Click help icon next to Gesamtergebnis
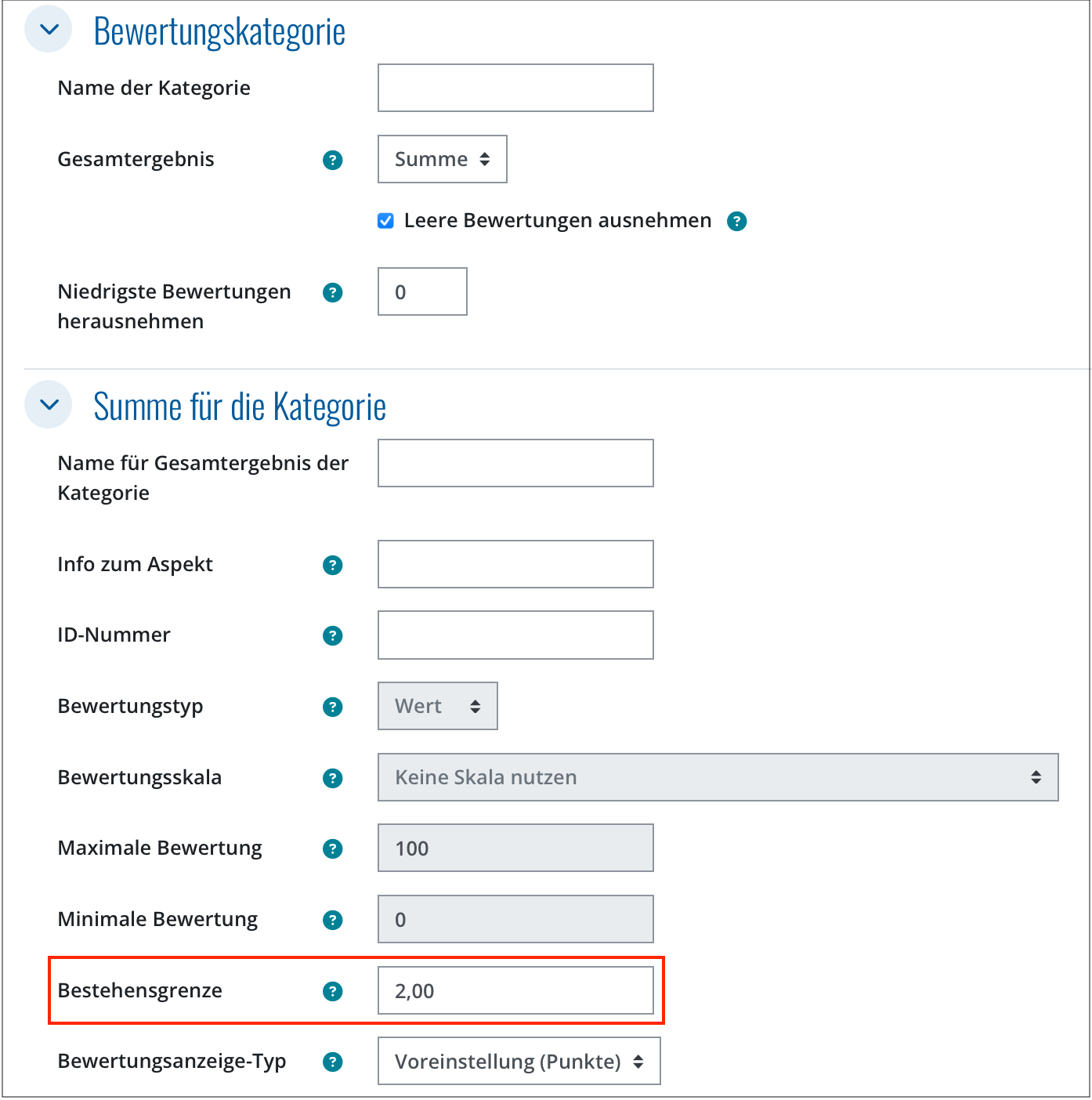The width and height of the screenshot is (1092, 1100). pos(333,160)
